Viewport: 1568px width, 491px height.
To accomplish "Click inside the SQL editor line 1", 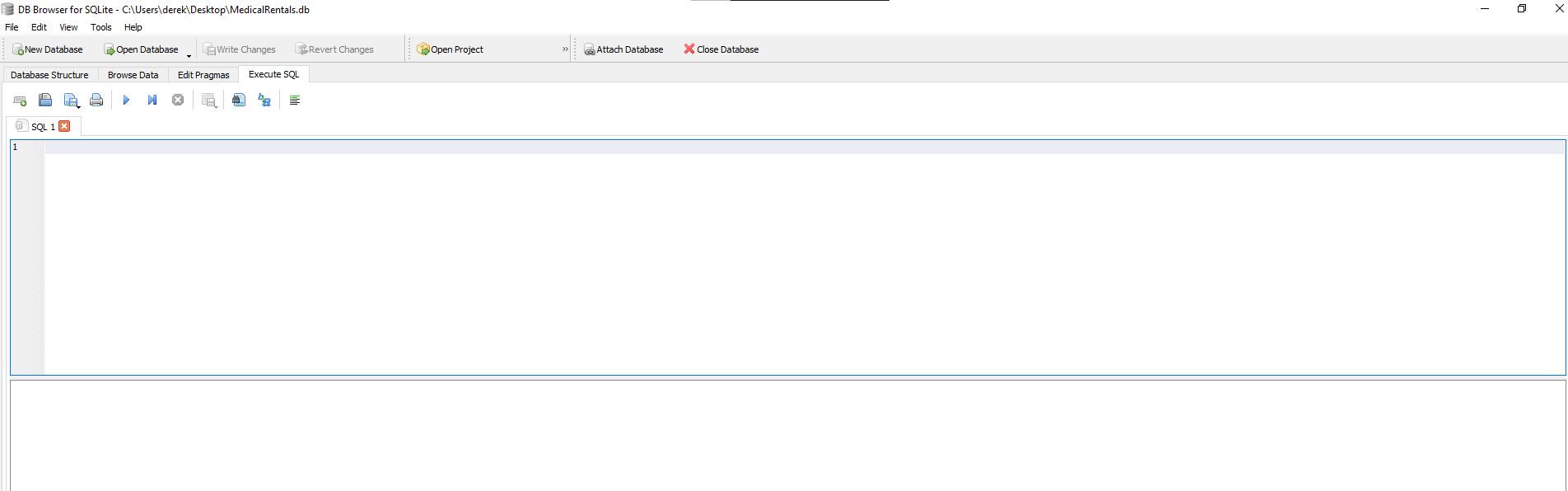I will tap(805, 147).
